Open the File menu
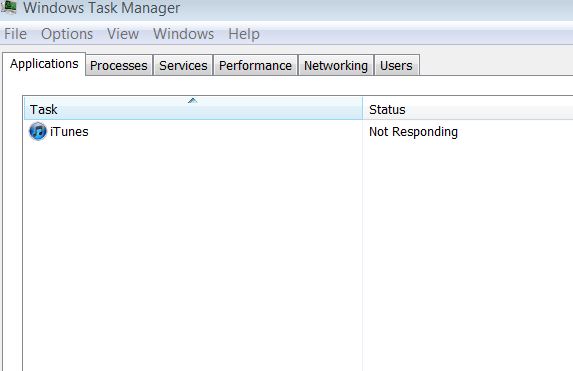 15,34
